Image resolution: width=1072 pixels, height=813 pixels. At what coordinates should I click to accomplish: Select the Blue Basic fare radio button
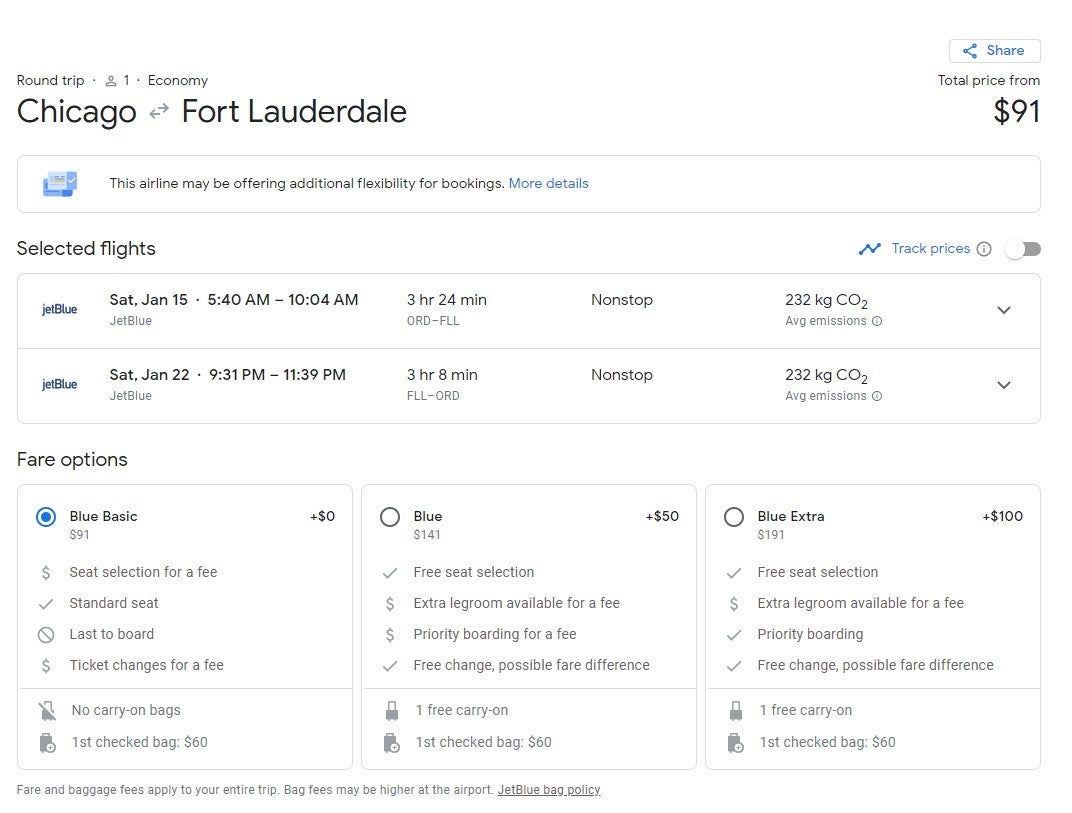click(x=46, y=517)
